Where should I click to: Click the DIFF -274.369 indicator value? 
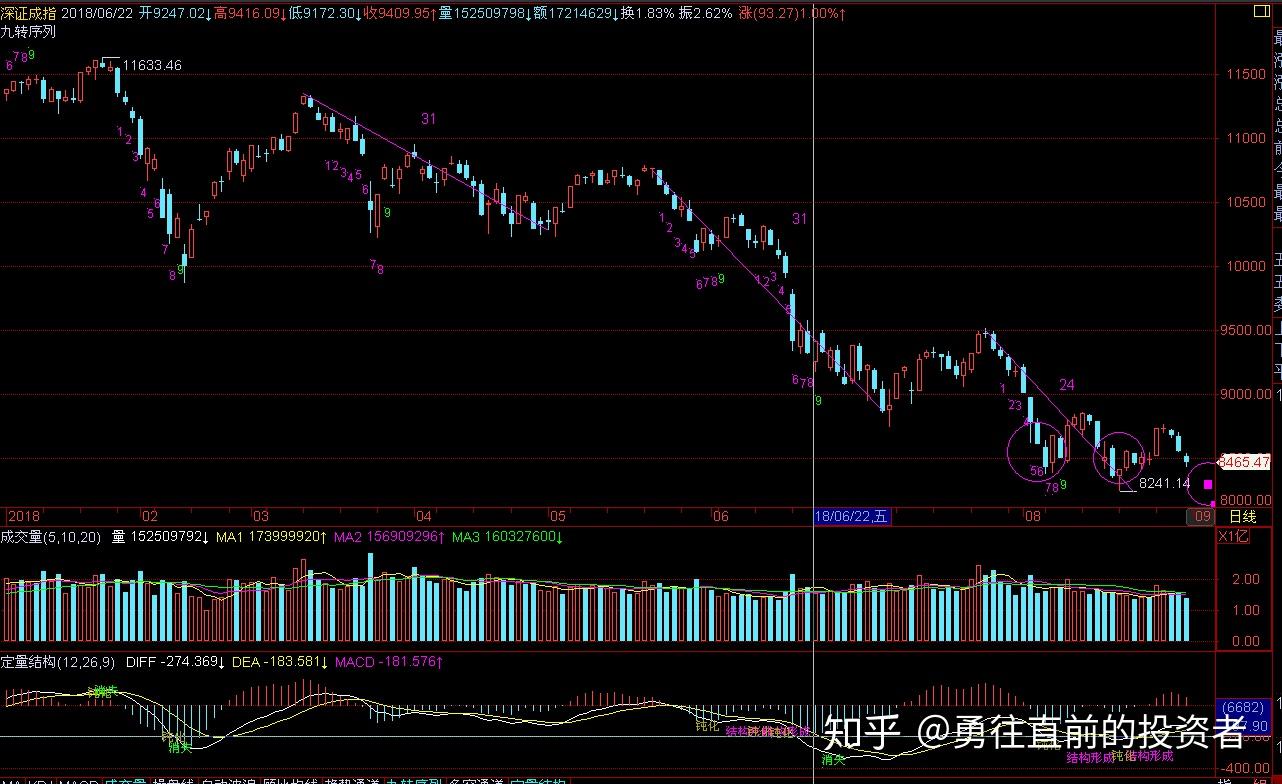176,662
